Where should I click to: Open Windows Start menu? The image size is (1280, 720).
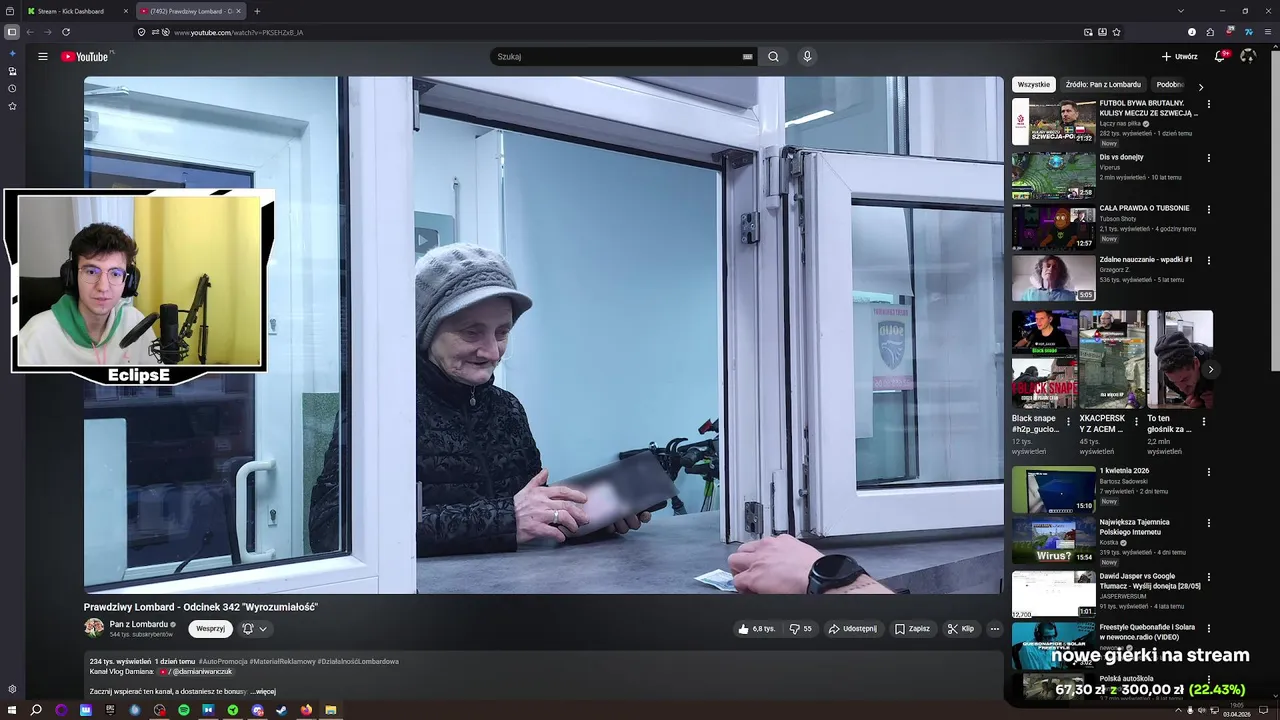pyautogui.click(x=12, y=710)
